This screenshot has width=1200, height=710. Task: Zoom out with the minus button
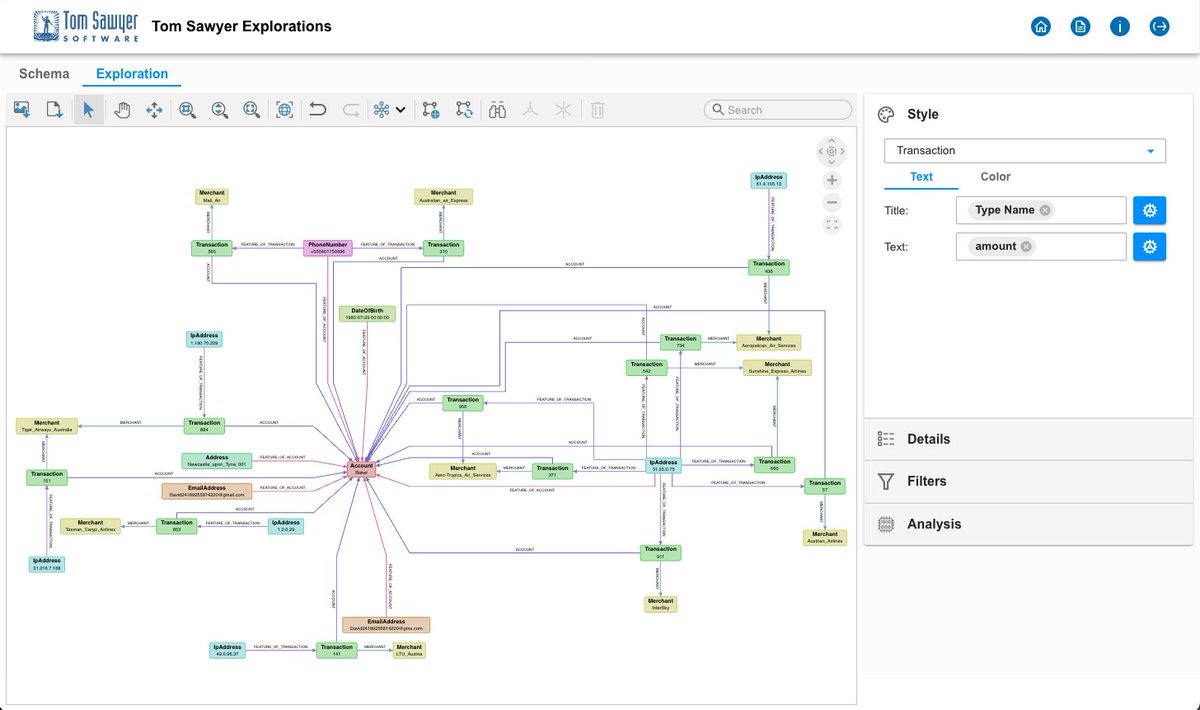(832, 203)
